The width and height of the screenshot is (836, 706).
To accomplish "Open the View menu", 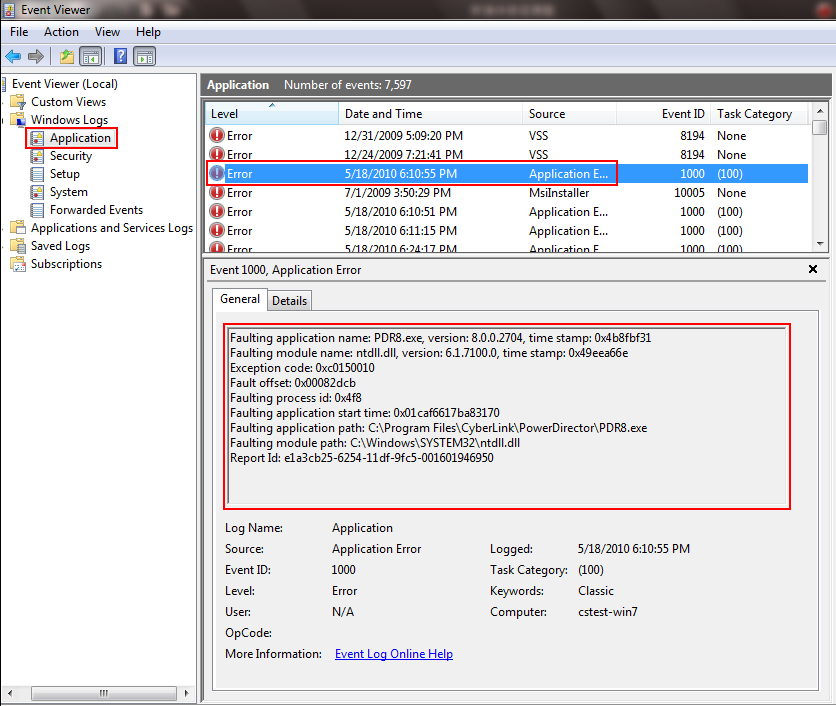I will click(x=107, y=31).
